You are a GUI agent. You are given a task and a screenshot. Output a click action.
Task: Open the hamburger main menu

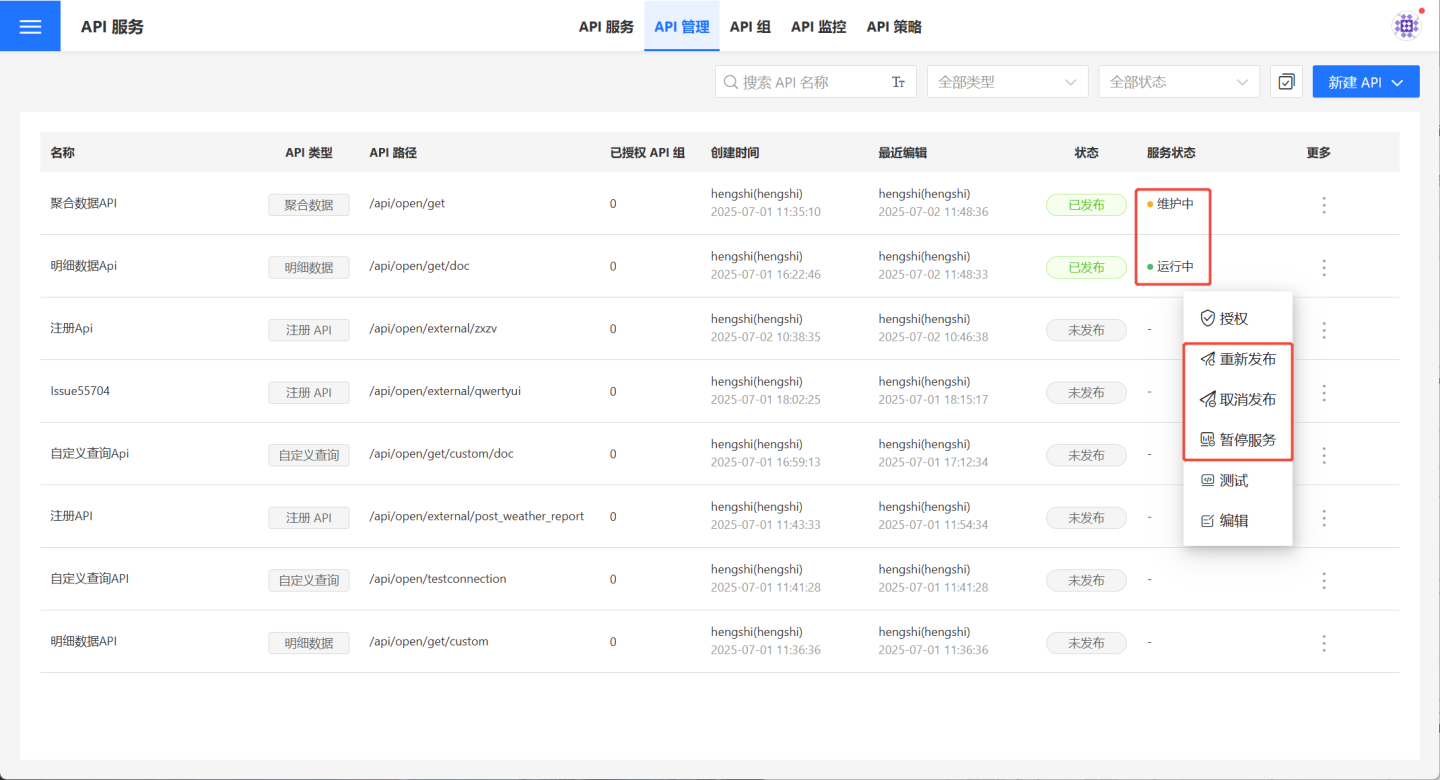coord(30,26)
